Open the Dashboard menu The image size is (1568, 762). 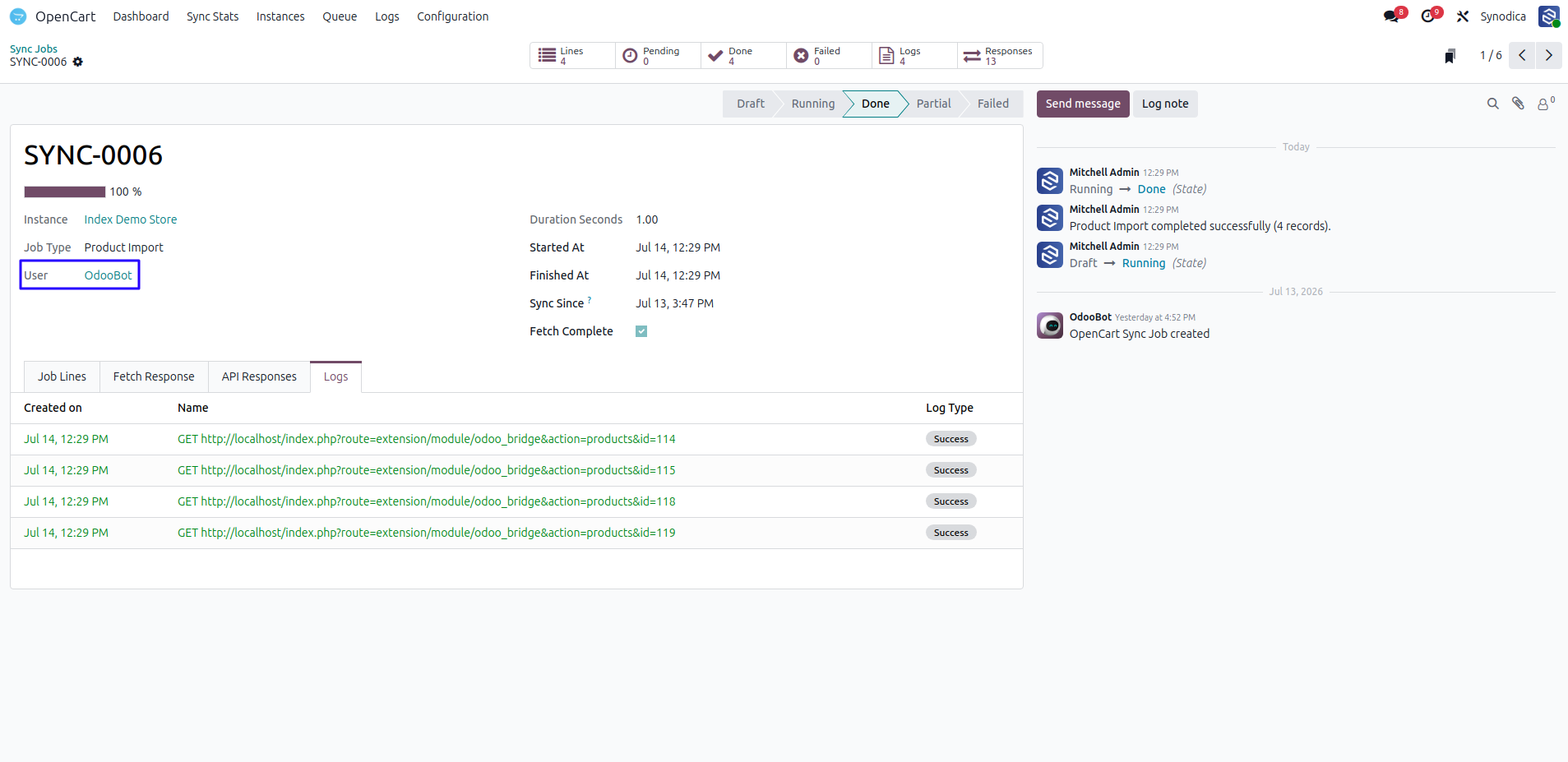[x=141, y=16]
